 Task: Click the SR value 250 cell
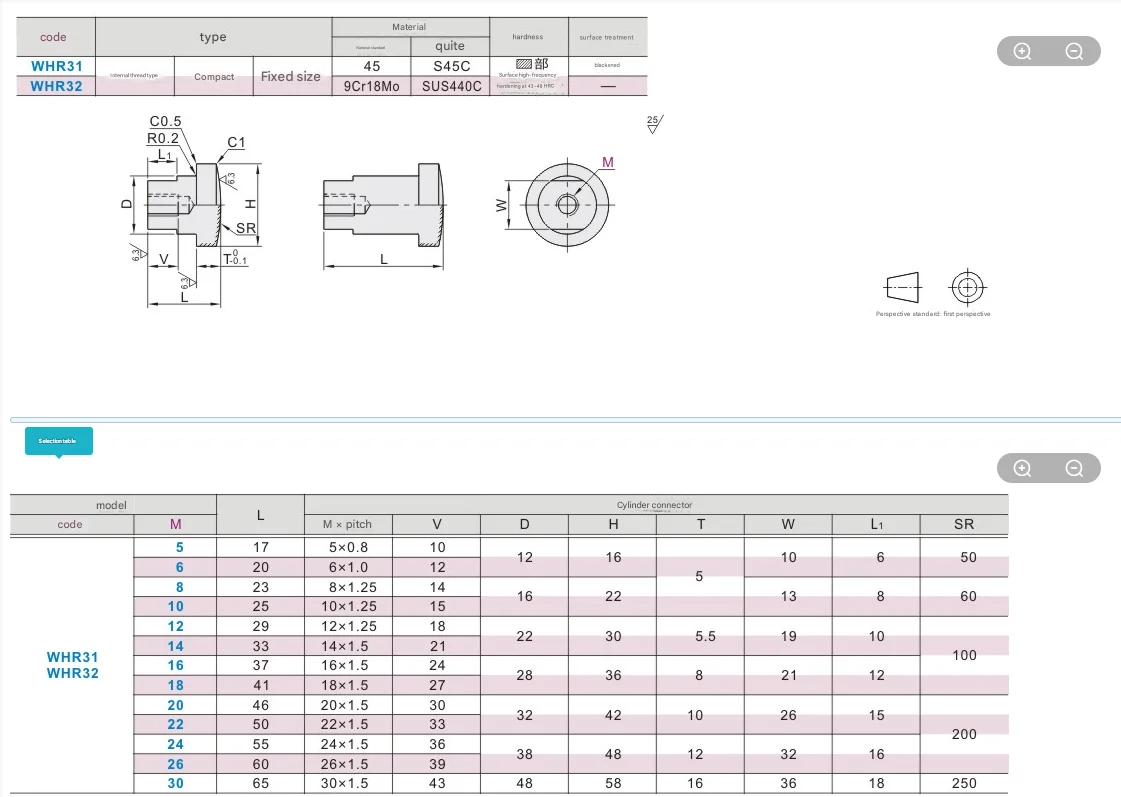pyautogui.click(x=964, y=783)
